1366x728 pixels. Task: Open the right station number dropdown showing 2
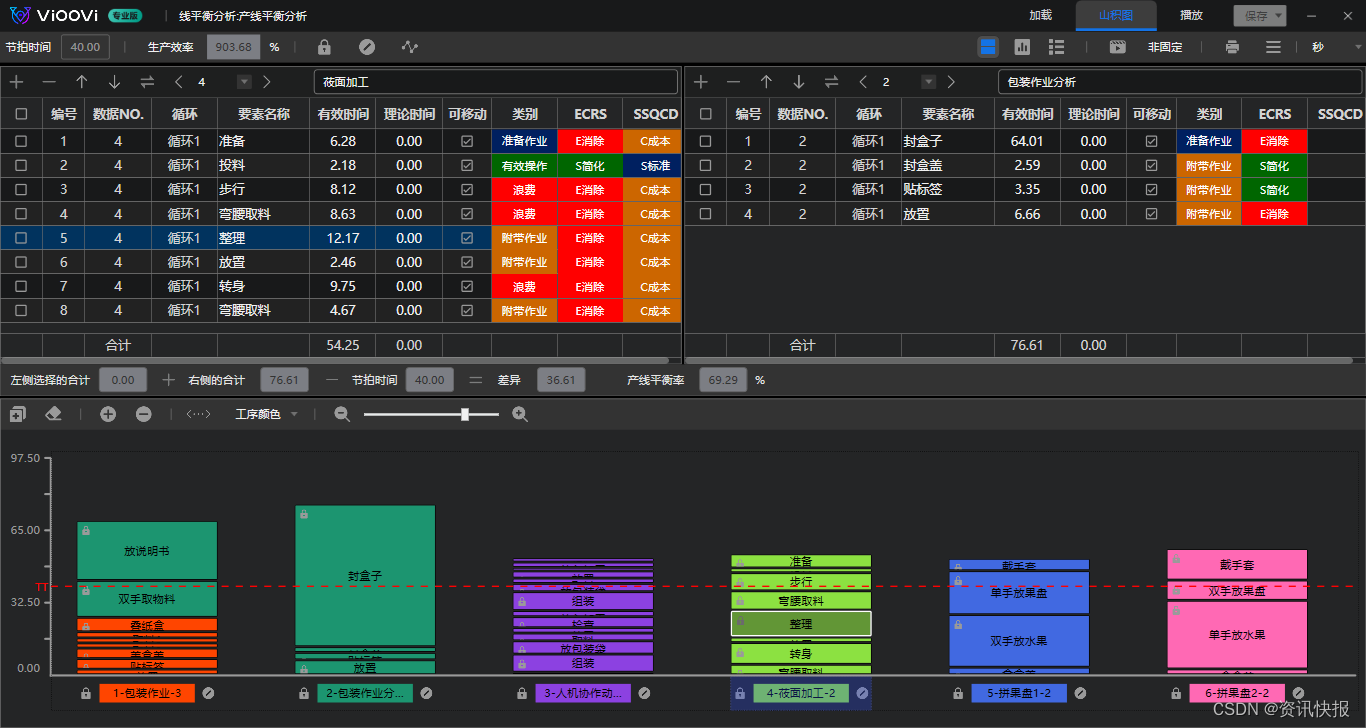929,82
